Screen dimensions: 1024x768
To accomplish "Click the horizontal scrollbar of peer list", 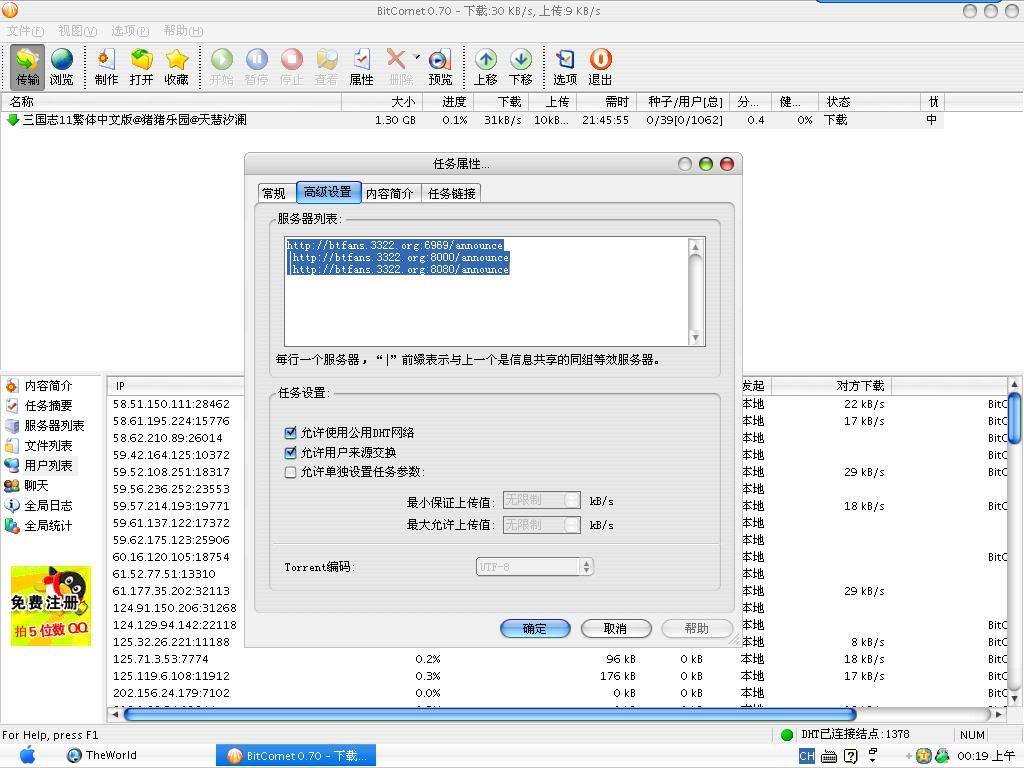I will 490,714.
